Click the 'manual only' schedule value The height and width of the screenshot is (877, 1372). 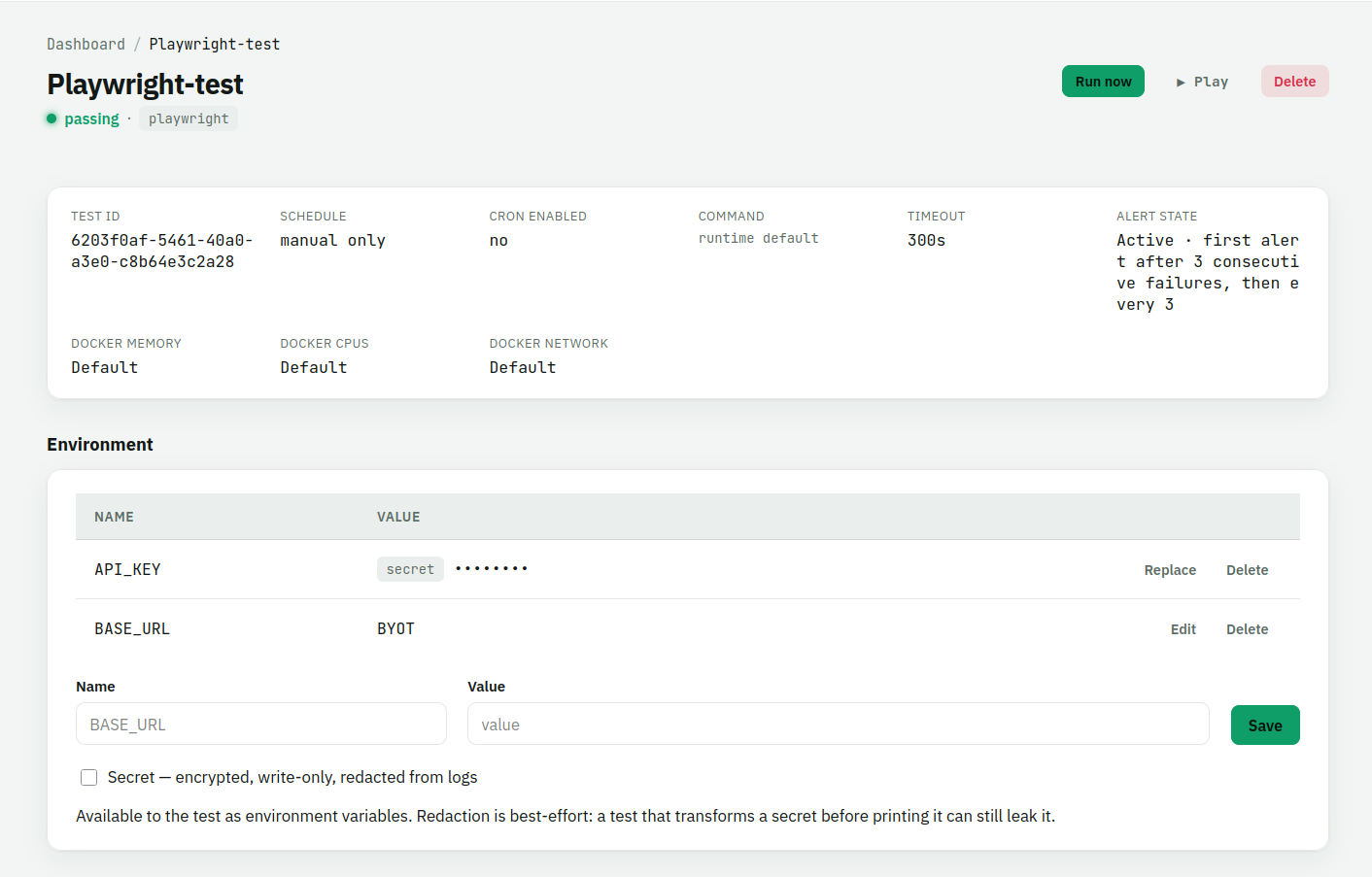tap(332, 240)
